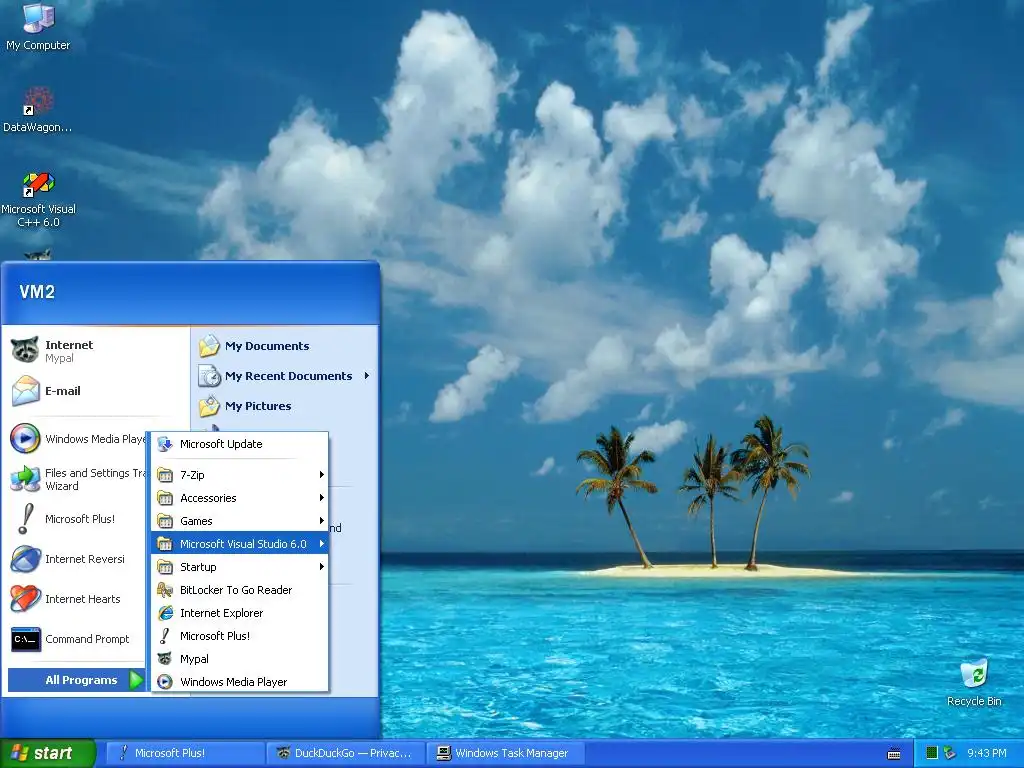Switch to Windows Task Manager taskbar button

[507, 753]
